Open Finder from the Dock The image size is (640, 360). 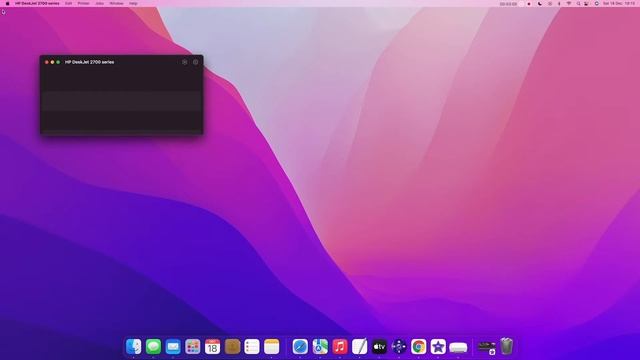pos(133,347)
